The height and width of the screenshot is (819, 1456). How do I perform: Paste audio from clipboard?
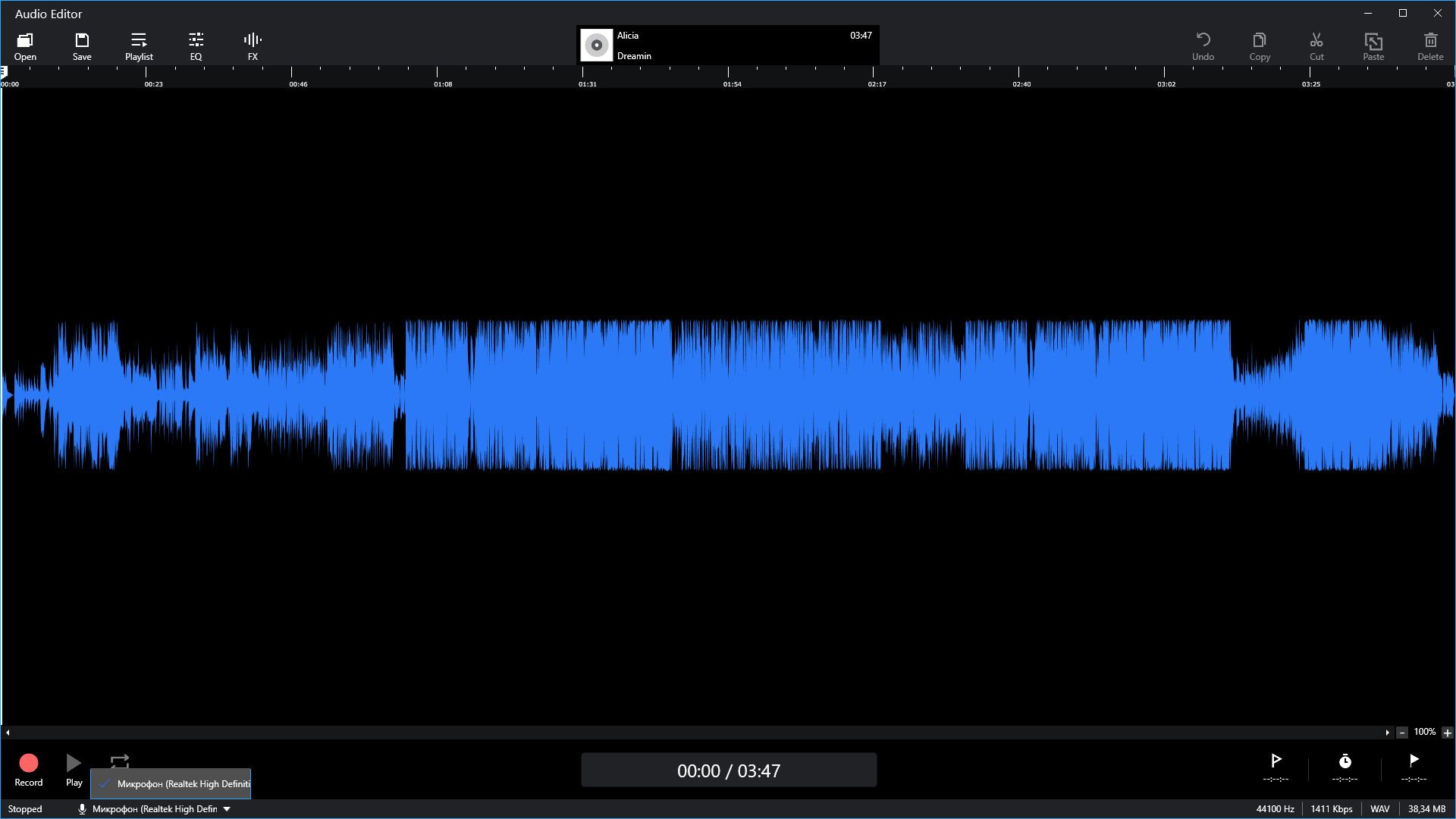click(1373, 45)
